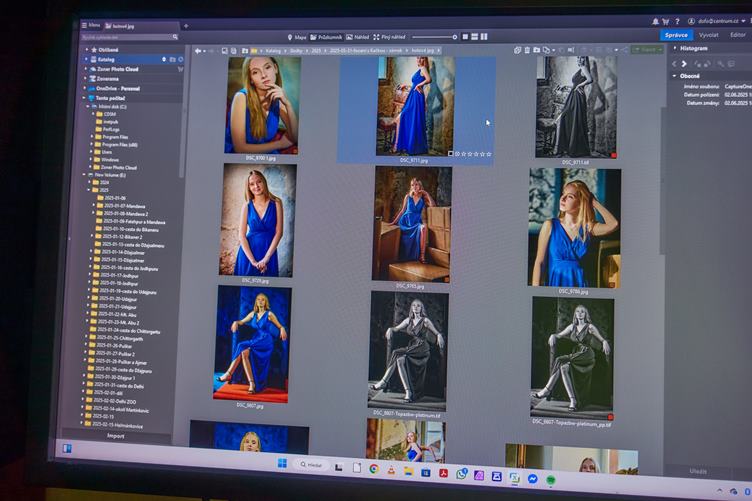Add a new tab with plus icon
The width and height of the screenshot is (752, 501).
tap(186, 26)
